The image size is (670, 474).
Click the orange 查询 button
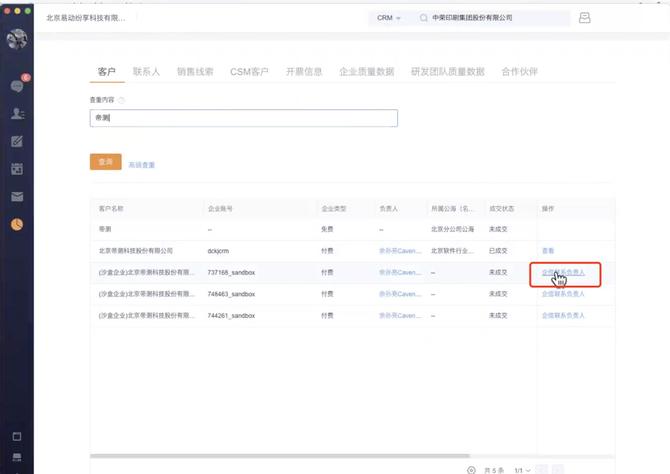(105, 162)
